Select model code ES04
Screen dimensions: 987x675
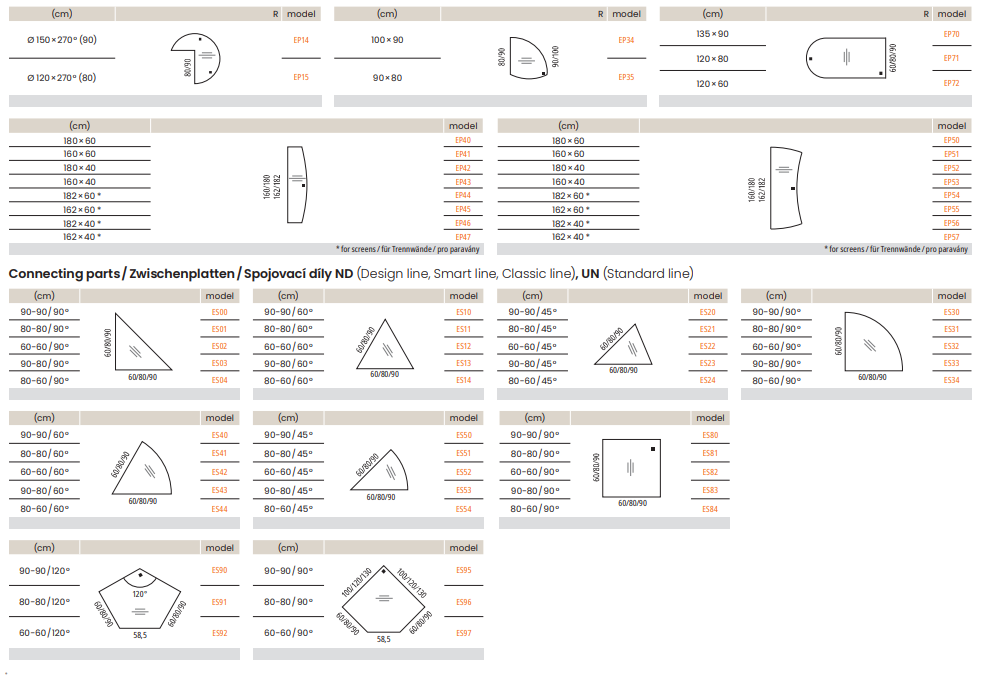(220, 380)
